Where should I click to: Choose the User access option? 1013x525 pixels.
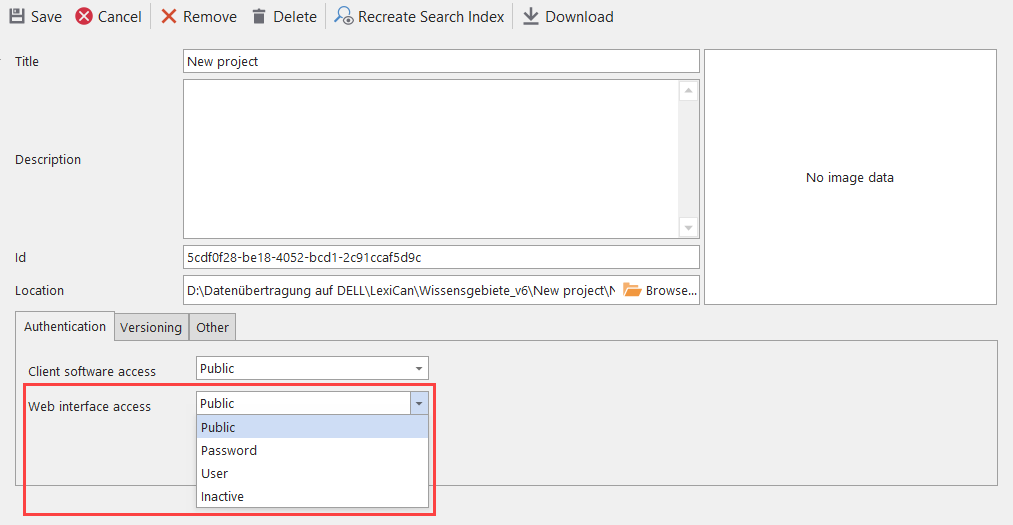[x=214, y=473]
